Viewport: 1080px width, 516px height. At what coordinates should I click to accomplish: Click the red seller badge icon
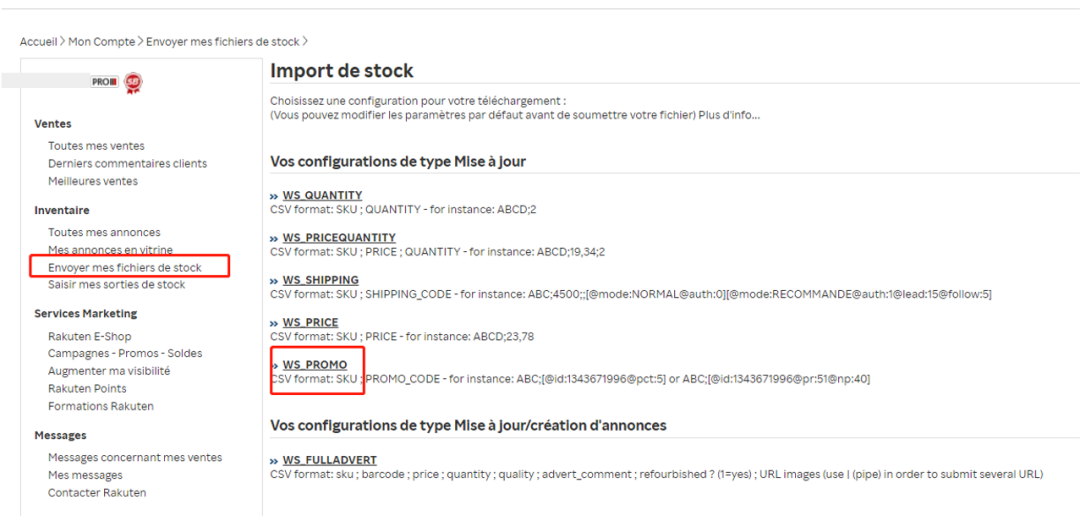pyautogui.click(x=133, y=83)
